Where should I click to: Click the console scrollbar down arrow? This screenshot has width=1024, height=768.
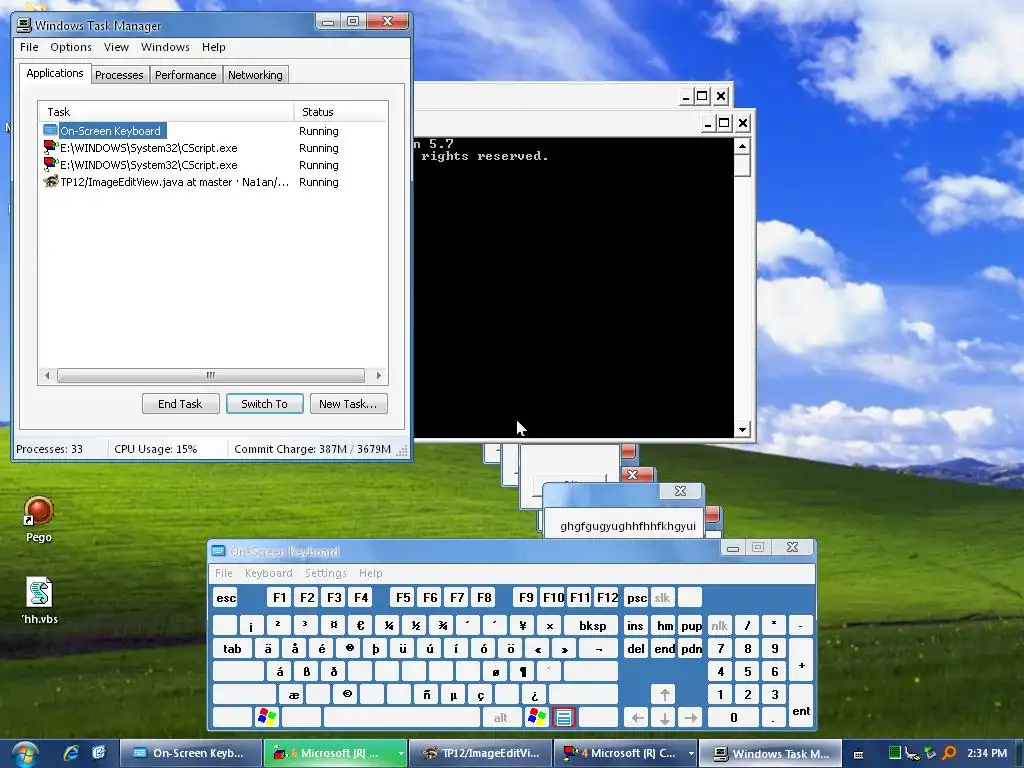point(742,429)
